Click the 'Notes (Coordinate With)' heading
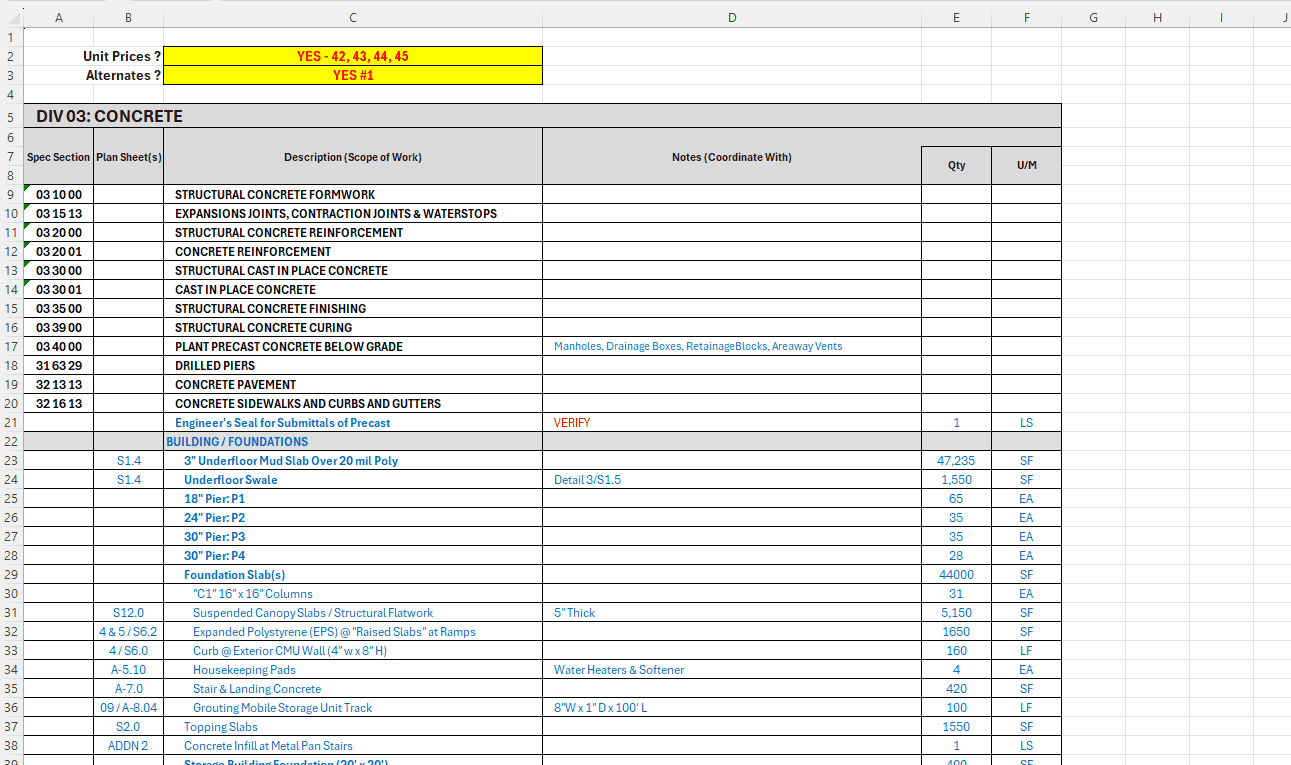This screenshot has width=1291, height=765. coord(732,157)
